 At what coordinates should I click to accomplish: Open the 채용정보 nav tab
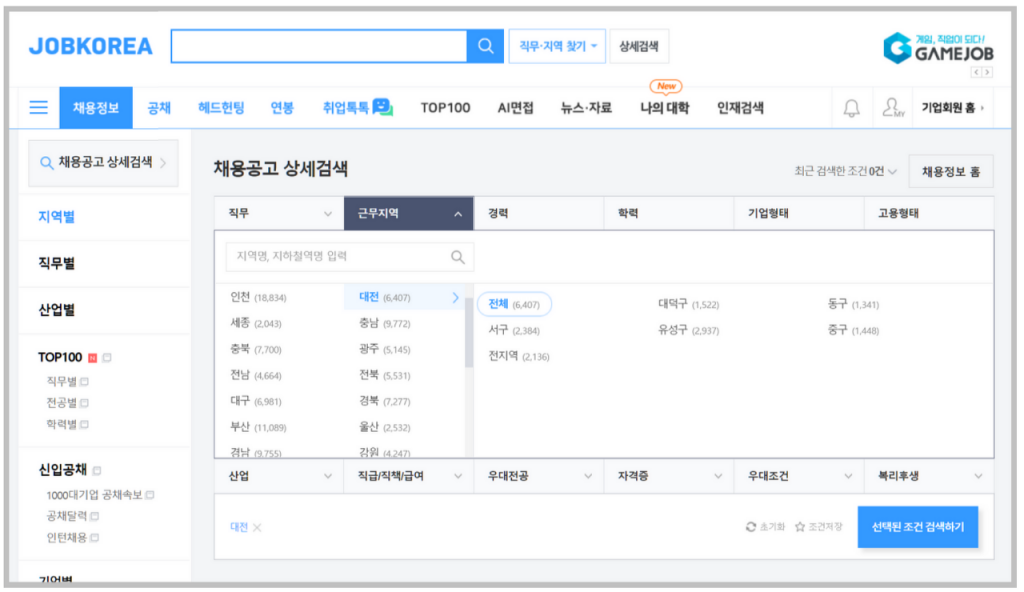96,108
